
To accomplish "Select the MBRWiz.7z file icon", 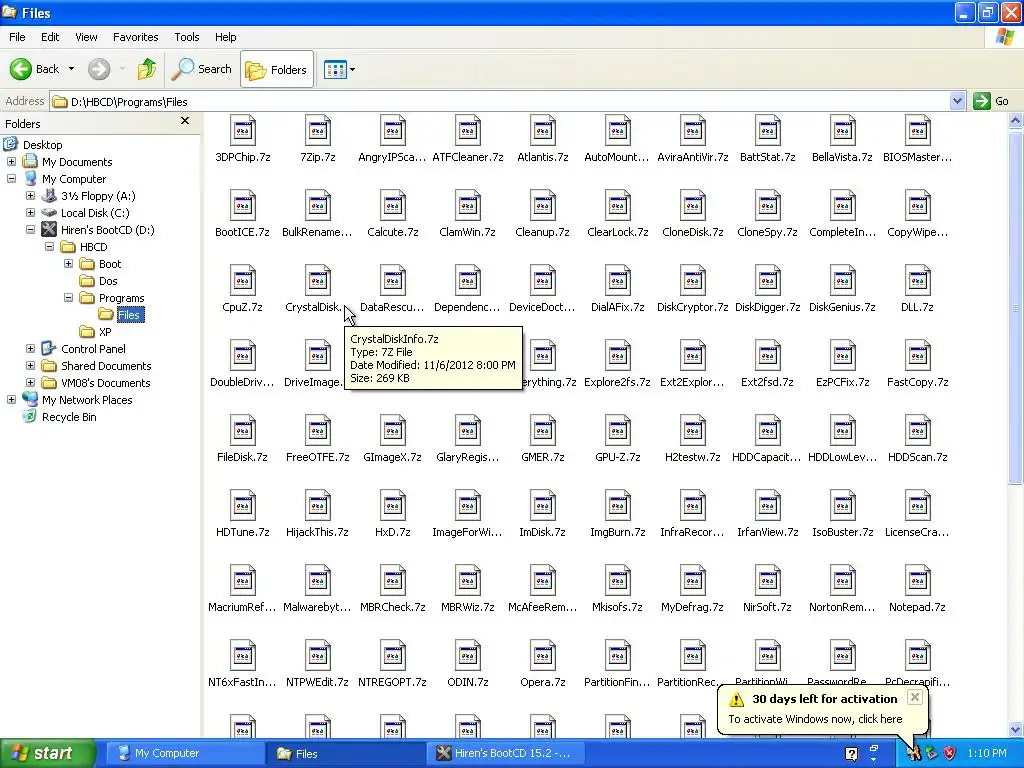I will tap(468, 581).
